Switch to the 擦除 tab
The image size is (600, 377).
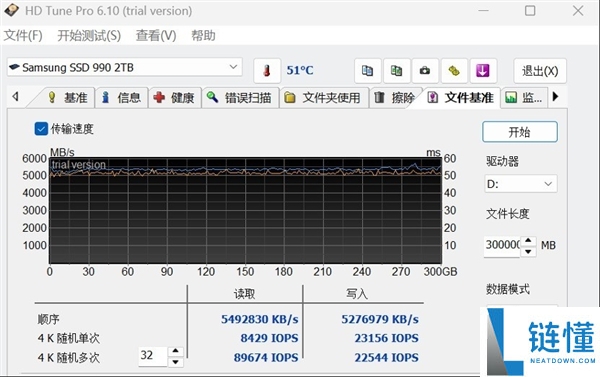[x=394, y=98]
